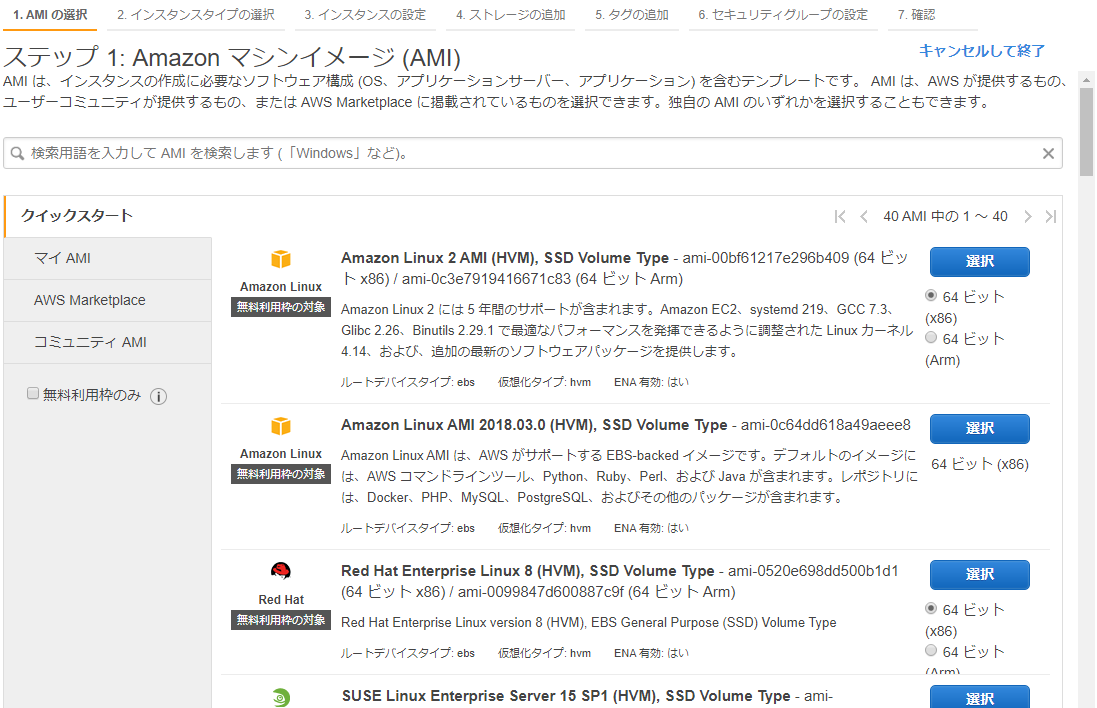Open マイ AMI in the sidebar
Viewport: 1097px width, 708px height.
(108, 258)
